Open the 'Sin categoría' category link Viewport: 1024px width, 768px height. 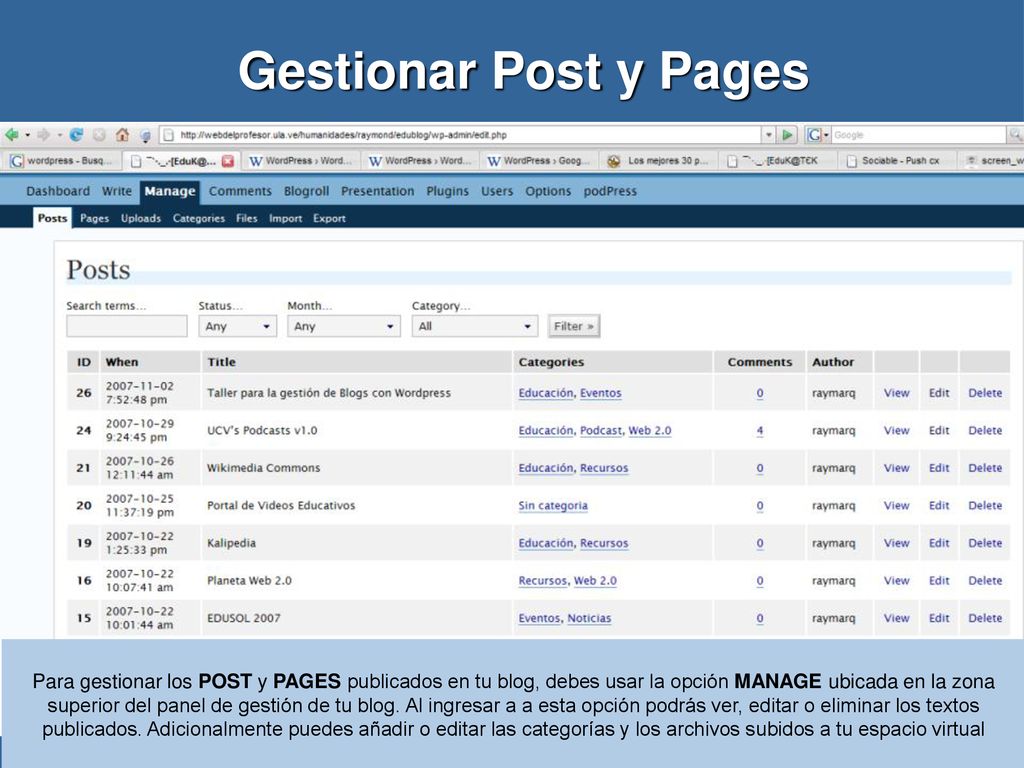point(552,505)
